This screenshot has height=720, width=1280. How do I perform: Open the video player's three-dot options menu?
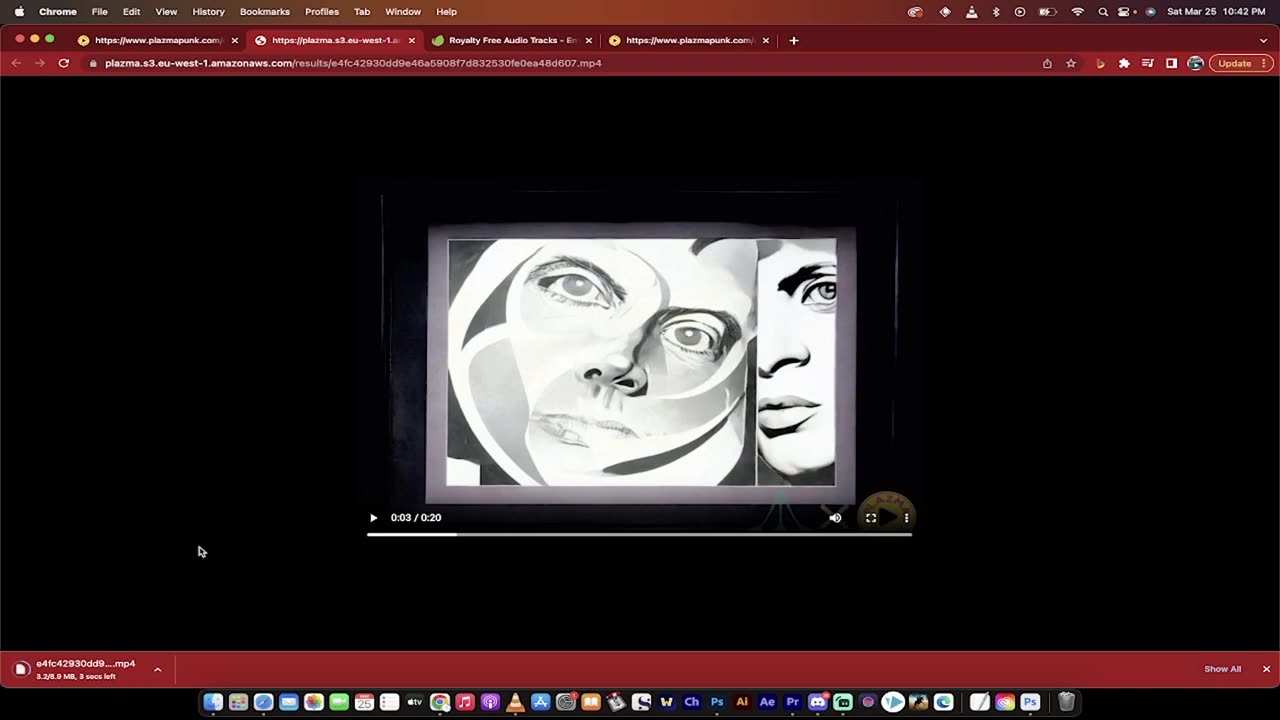906,518
